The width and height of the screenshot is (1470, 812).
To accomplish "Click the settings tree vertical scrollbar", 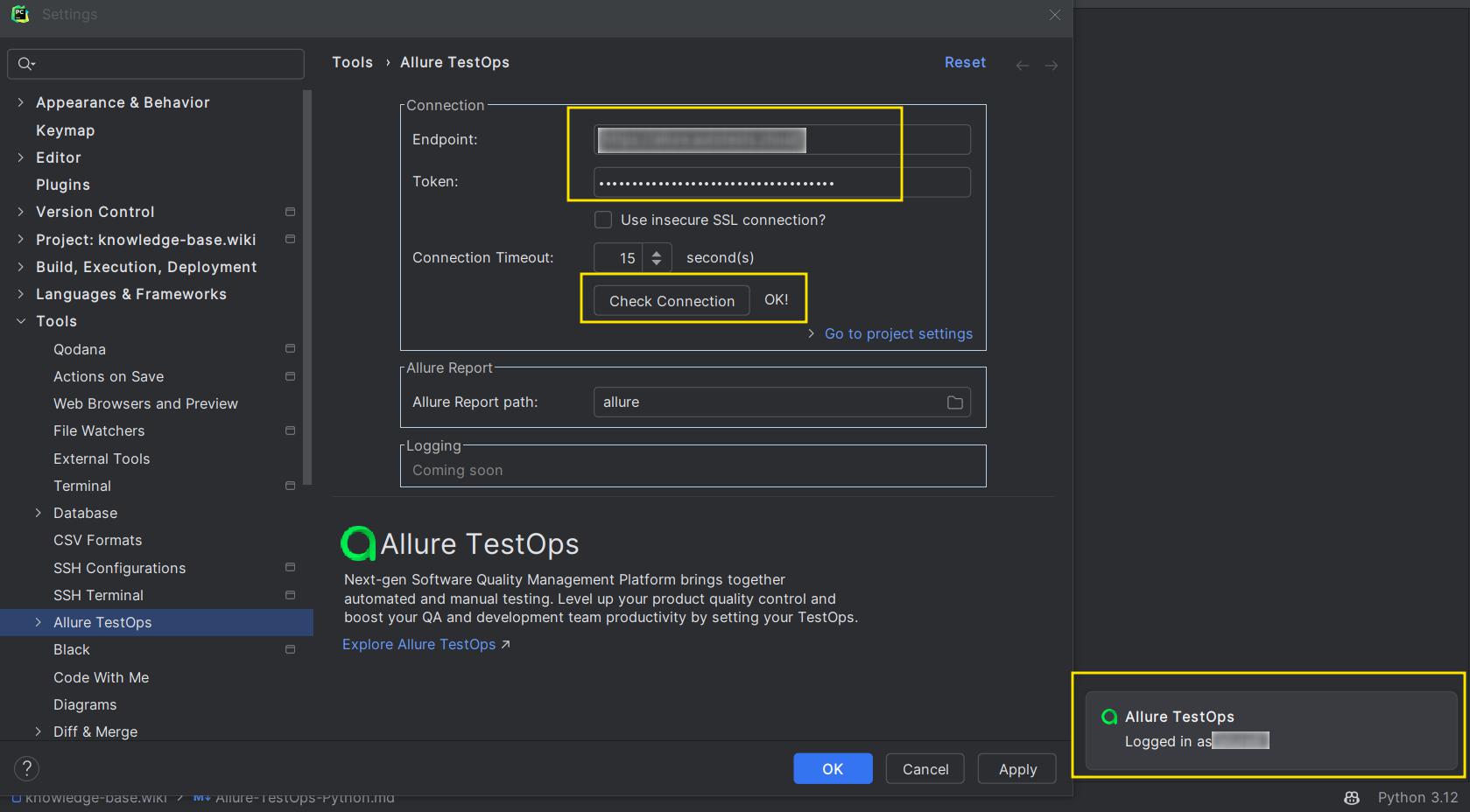I will coord(307,286).
